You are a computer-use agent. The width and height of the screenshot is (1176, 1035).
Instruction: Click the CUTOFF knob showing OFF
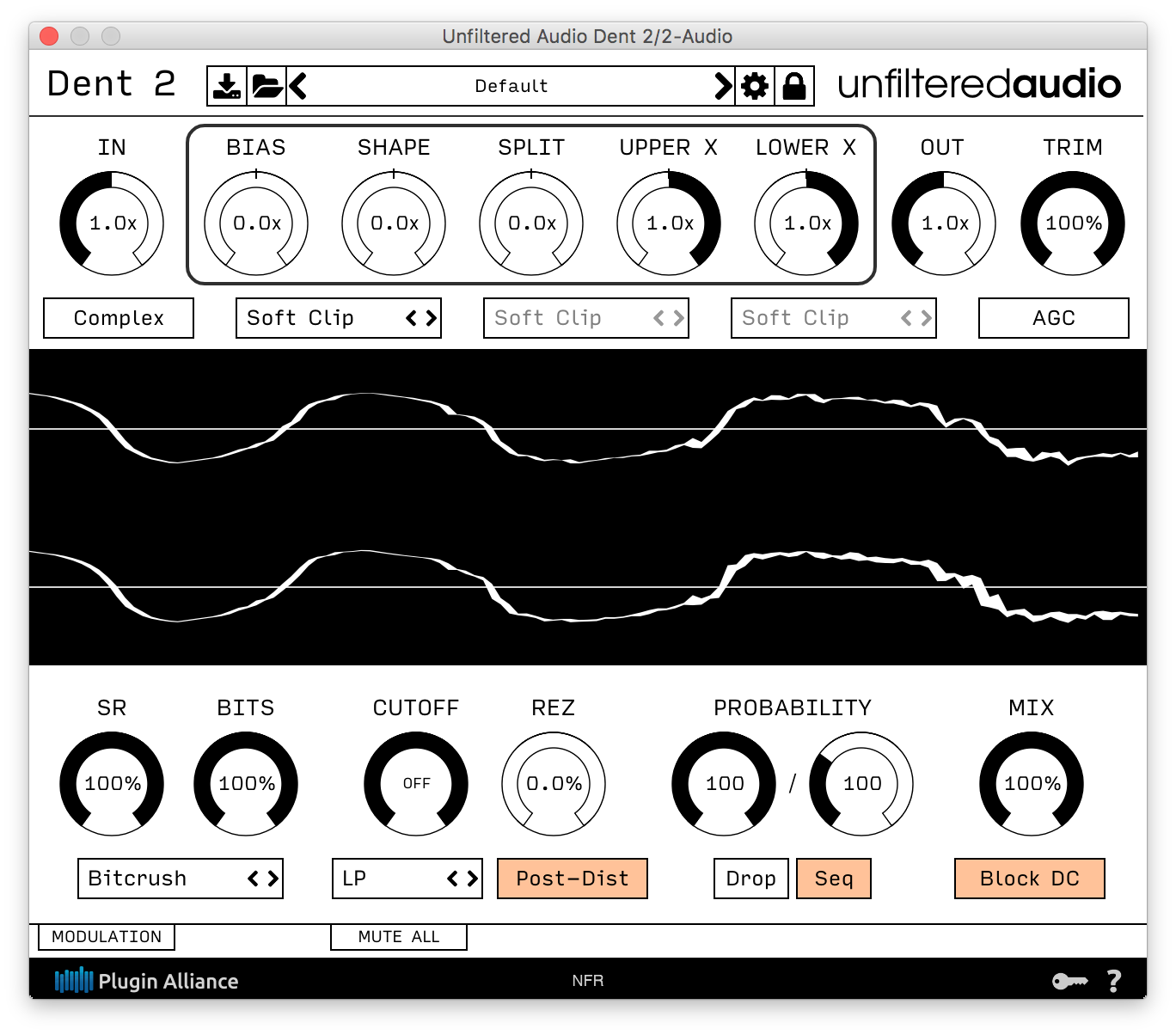416,784
